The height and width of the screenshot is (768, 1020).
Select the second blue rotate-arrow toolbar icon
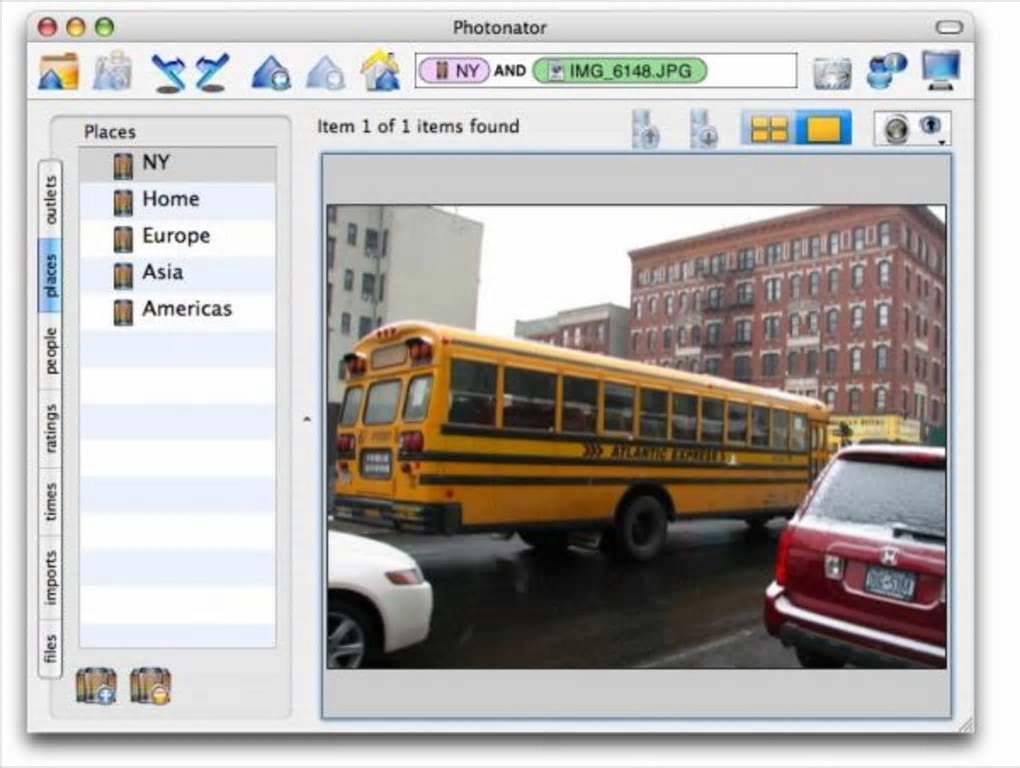click(x=213, y=72)
